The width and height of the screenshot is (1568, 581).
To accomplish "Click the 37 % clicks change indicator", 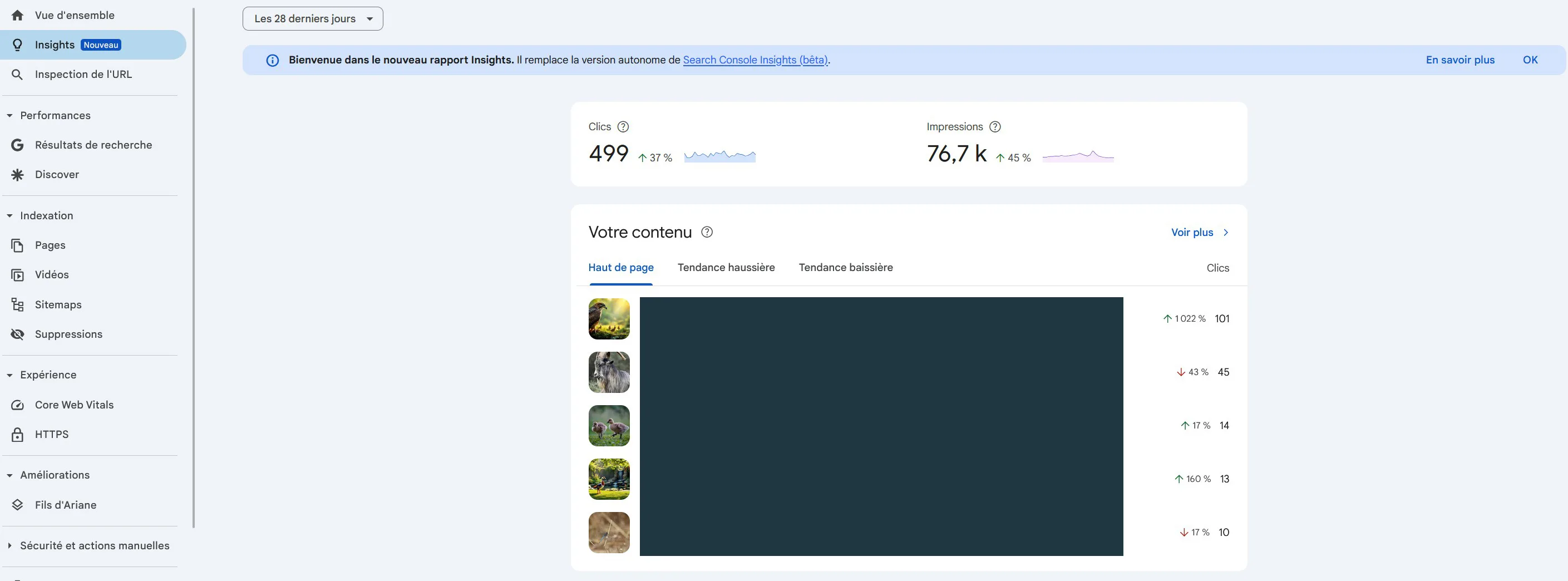I will pyautogui.click(x=655, y=157).
